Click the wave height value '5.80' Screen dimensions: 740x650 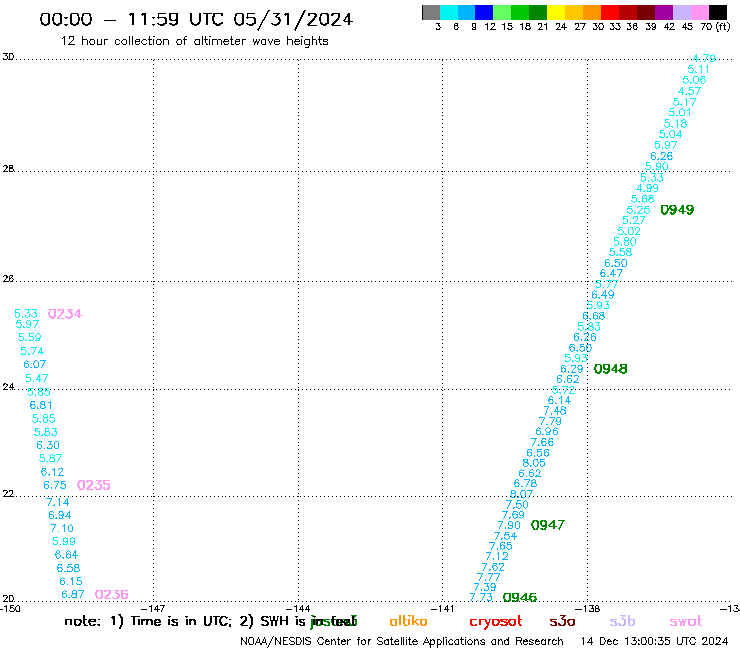click(624, 242)
